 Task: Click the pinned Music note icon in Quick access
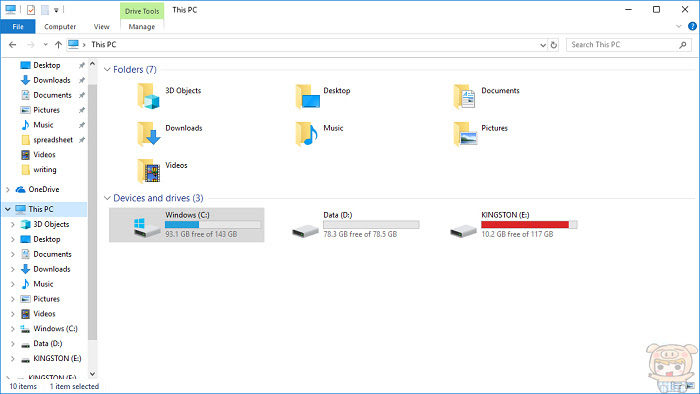point(25,125)
